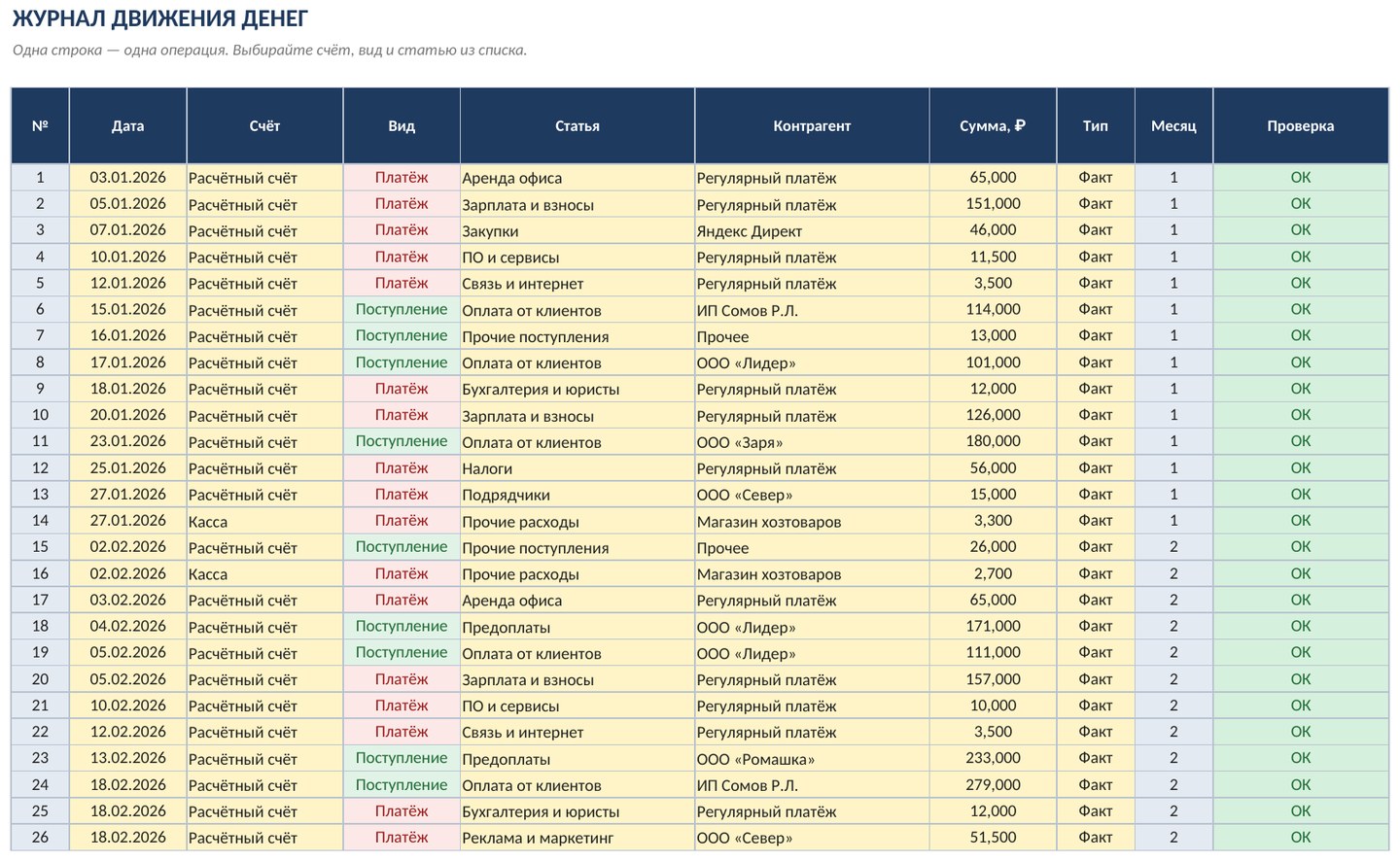Viewport: 1400px width, 861px height.
Task: Click the «ООО «Ромашка»» cell
Action: pos(812,758)
